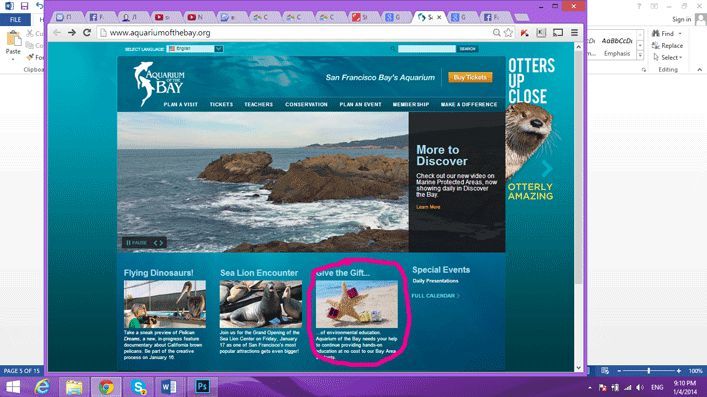Click the teal arrow on the otter banner
Viewport: 707px width, 397px height.
tap(547, 168)
